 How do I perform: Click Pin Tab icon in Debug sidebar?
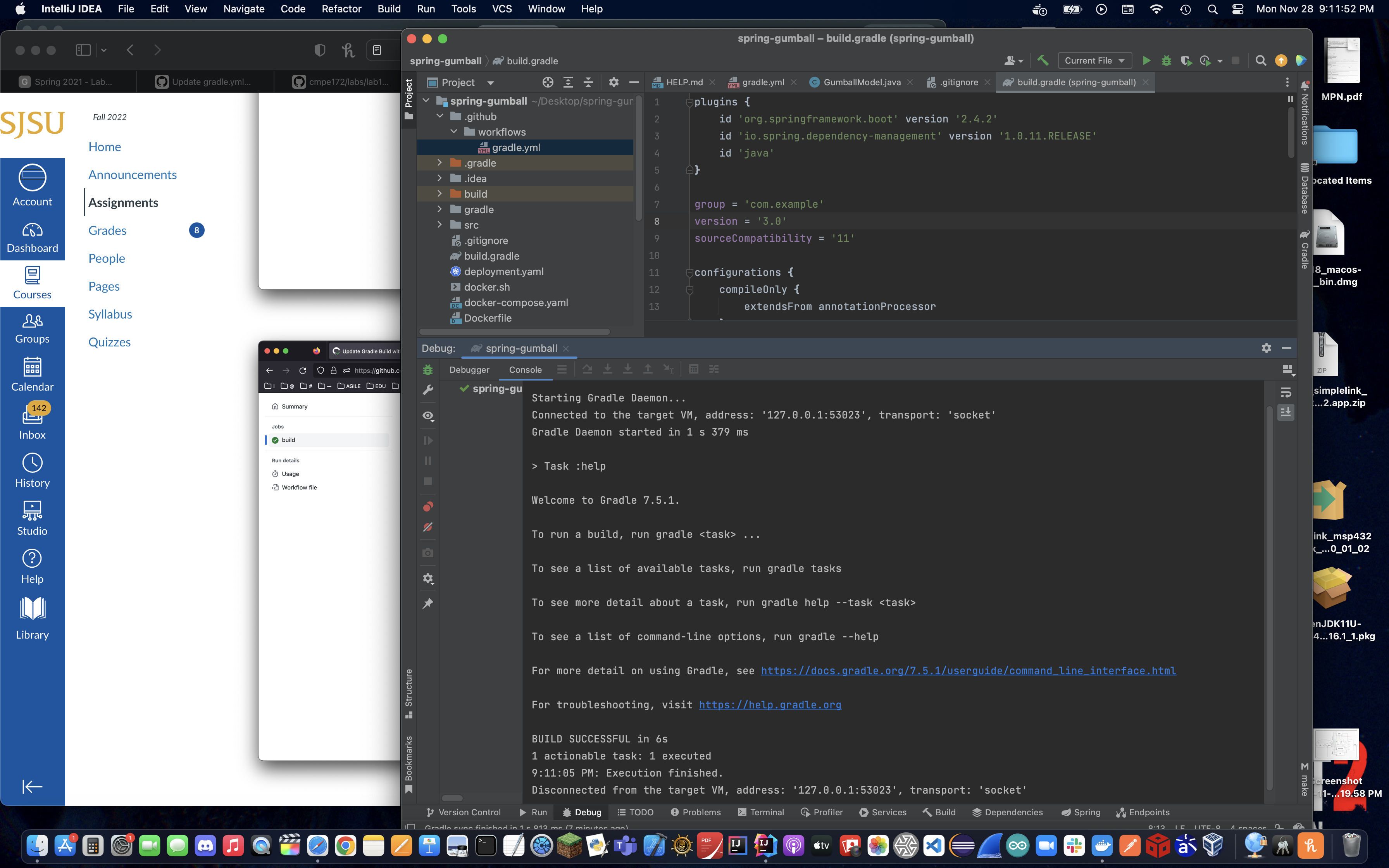(427, 603)
